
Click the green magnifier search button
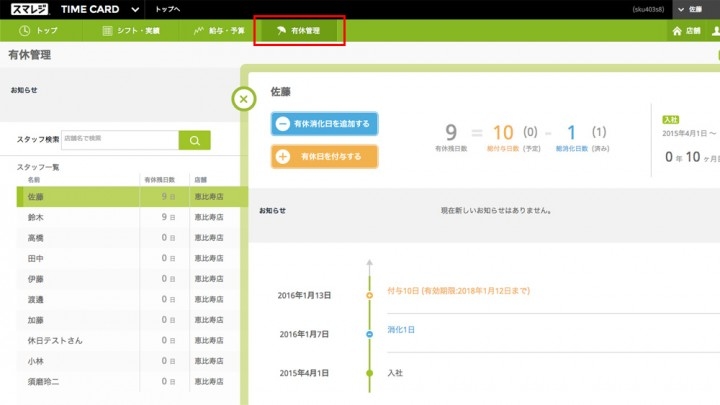coord(194,140)
